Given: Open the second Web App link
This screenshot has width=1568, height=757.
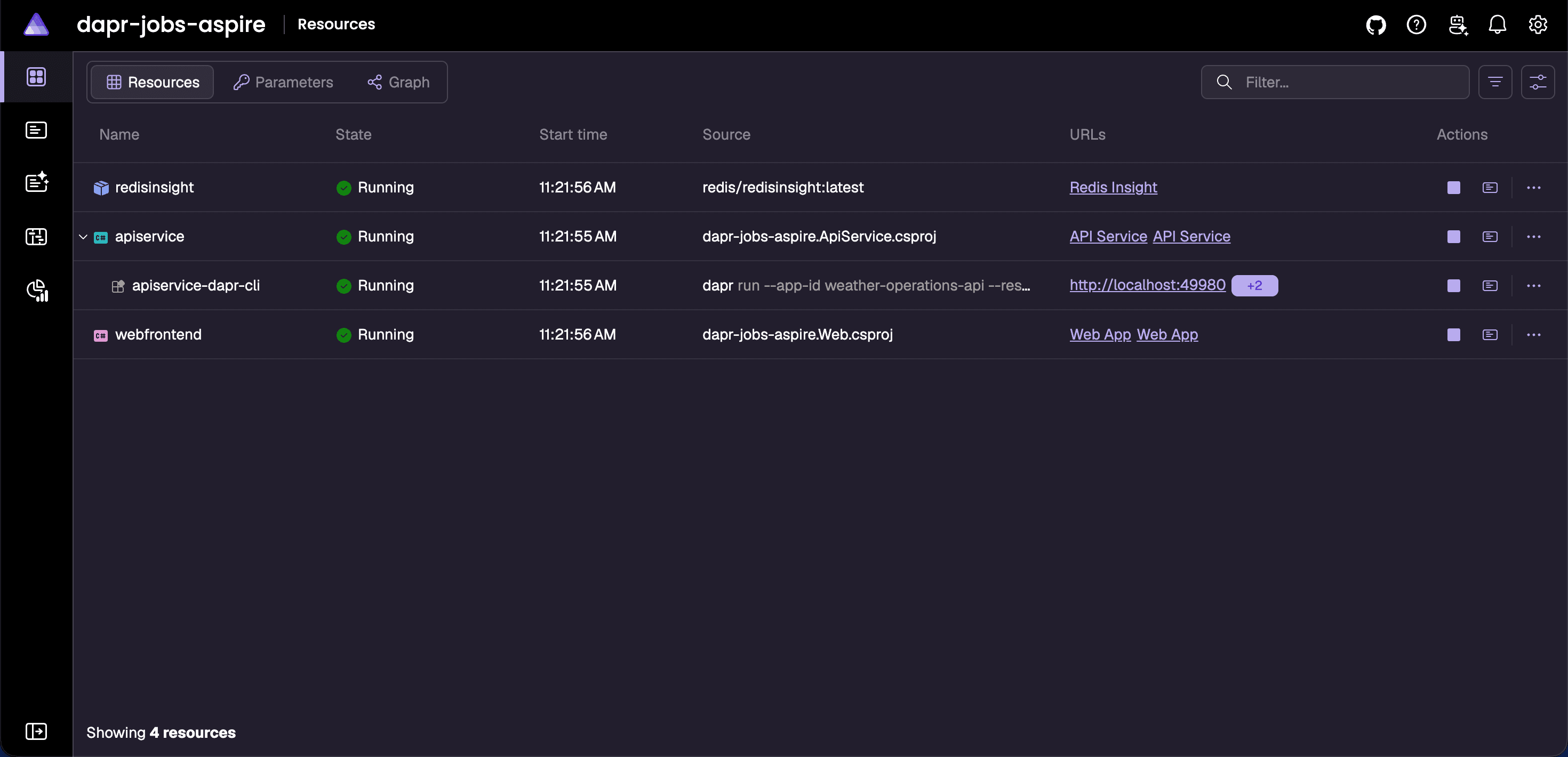Looking at the screenshot, I should click(1167, 335).
